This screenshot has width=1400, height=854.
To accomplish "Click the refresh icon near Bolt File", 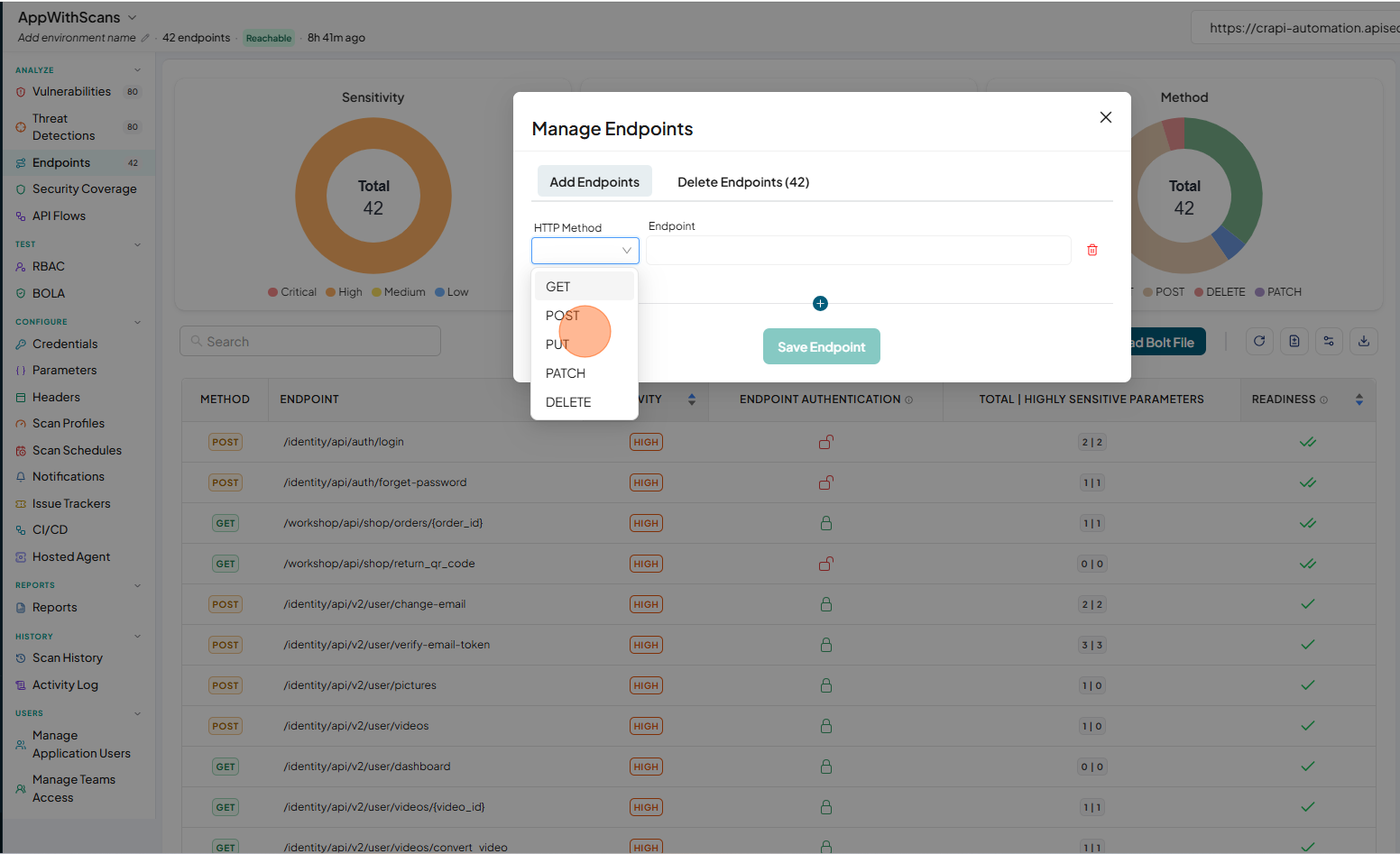I will coord(1259,341).
